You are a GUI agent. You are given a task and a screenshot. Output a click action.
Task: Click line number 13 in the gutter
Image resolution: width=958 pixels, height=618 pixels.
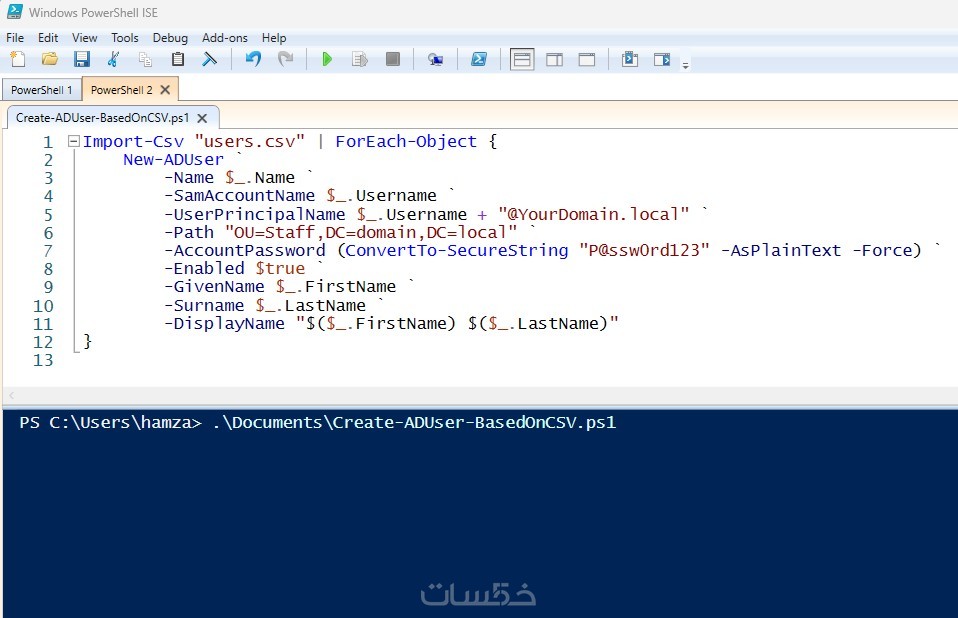(43, 360)
